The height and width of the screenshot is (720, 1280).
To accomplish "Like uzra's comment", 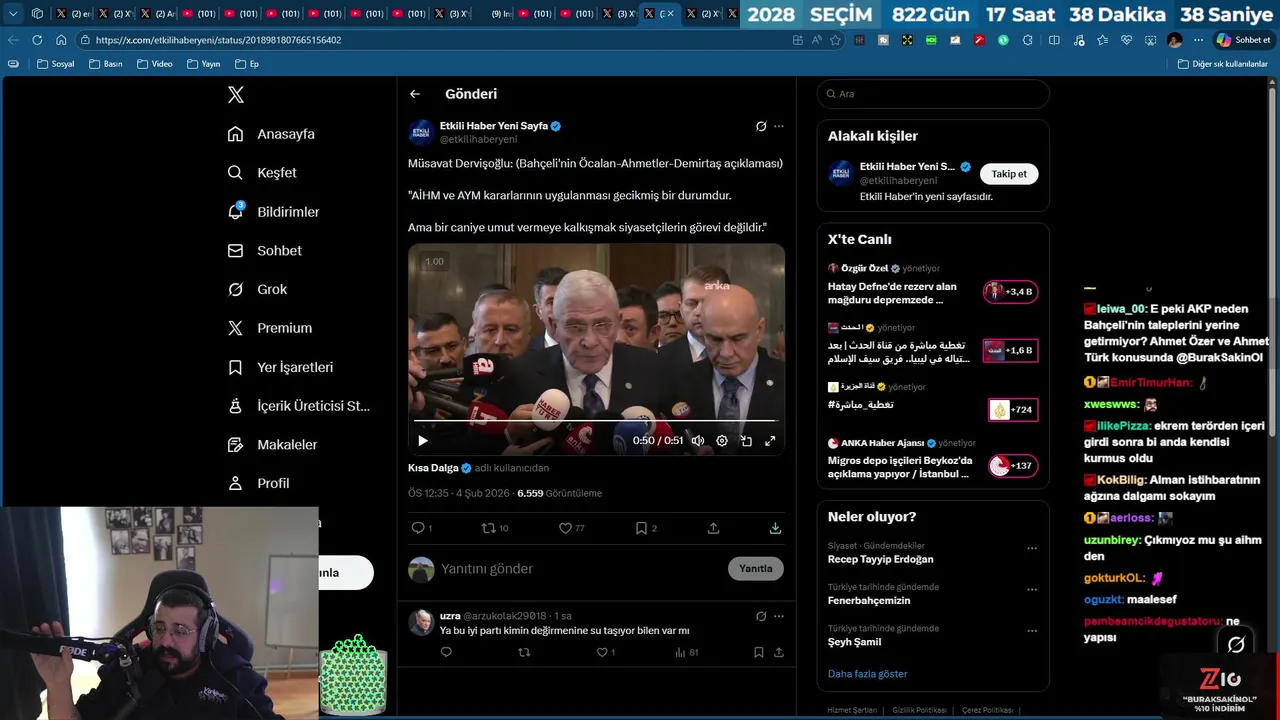I will 605,652.
